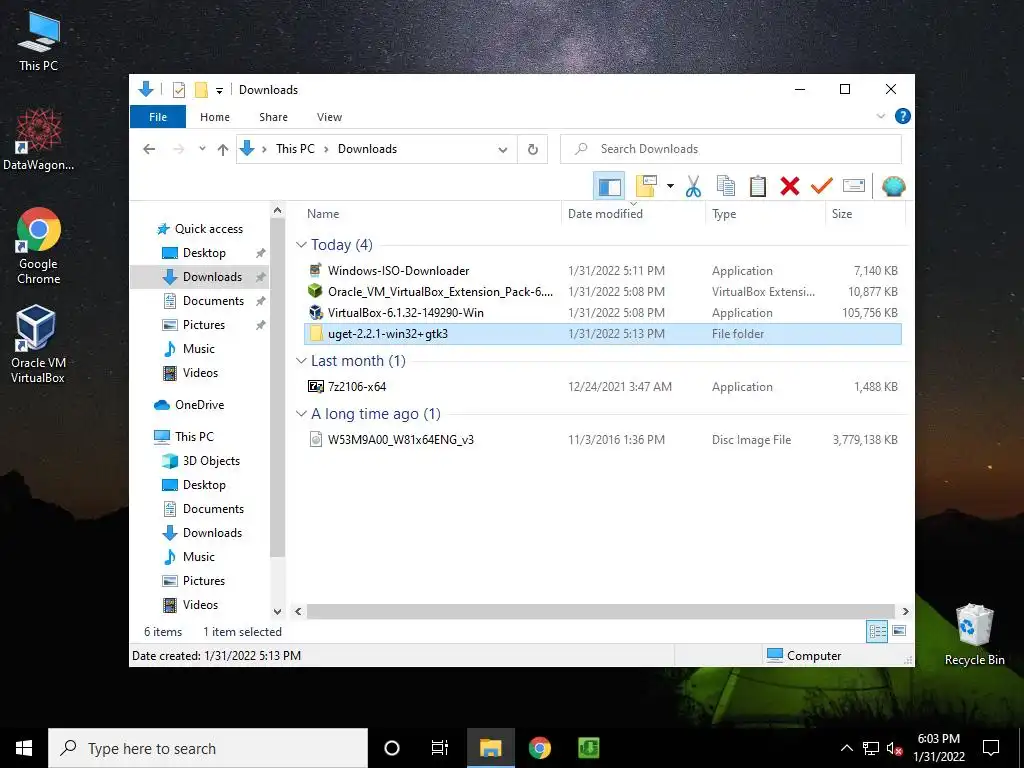Select 3D Objects in navigation pane

(x=211, y=461)
